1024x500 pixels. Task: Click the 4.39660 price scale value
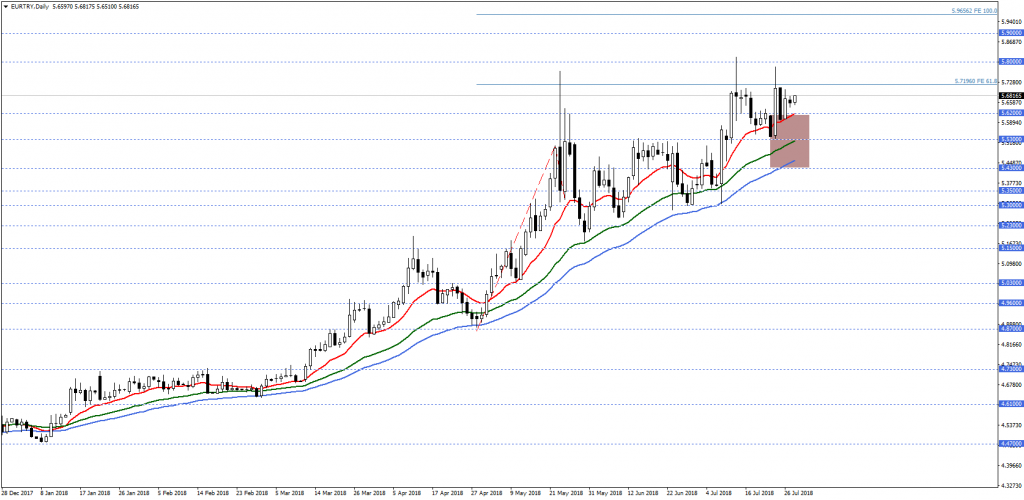pos(1011,465)
